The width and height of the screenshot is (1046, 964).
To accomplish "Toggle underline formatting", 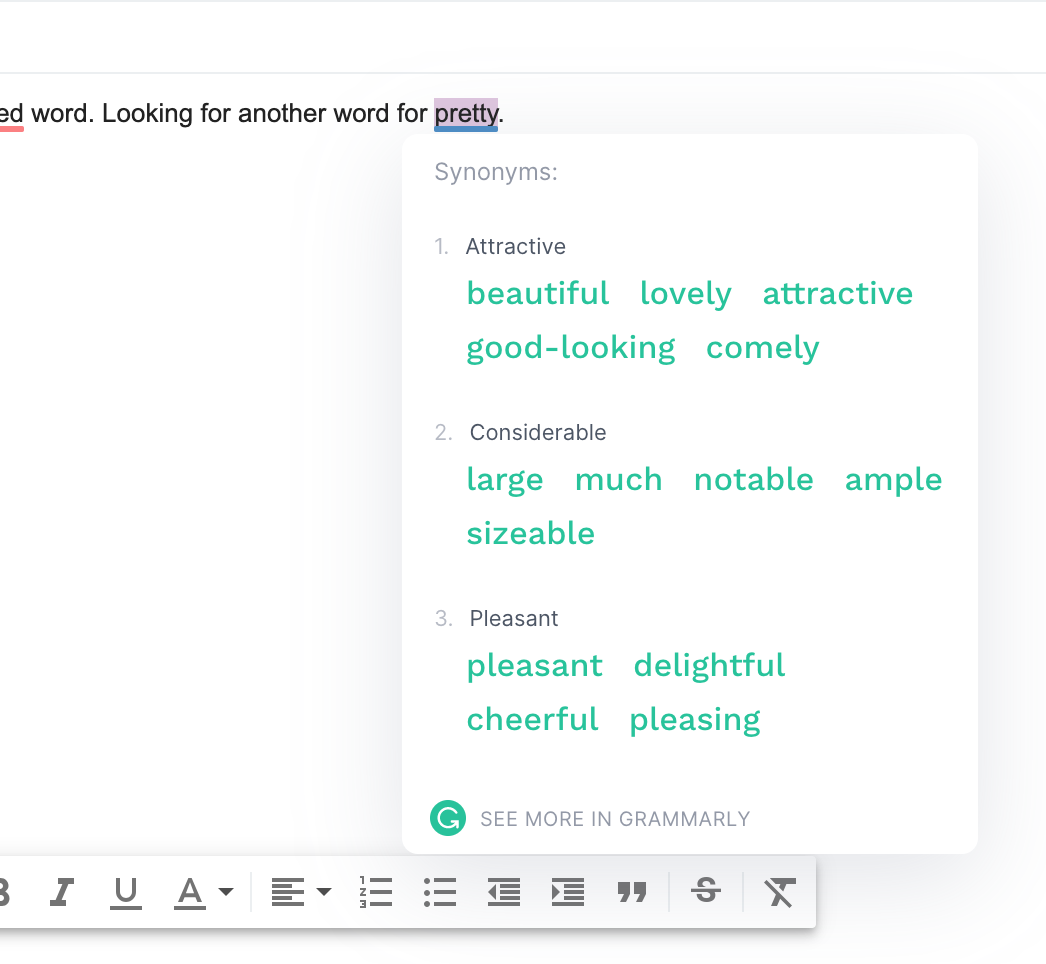I will click(x=125, y=893).
